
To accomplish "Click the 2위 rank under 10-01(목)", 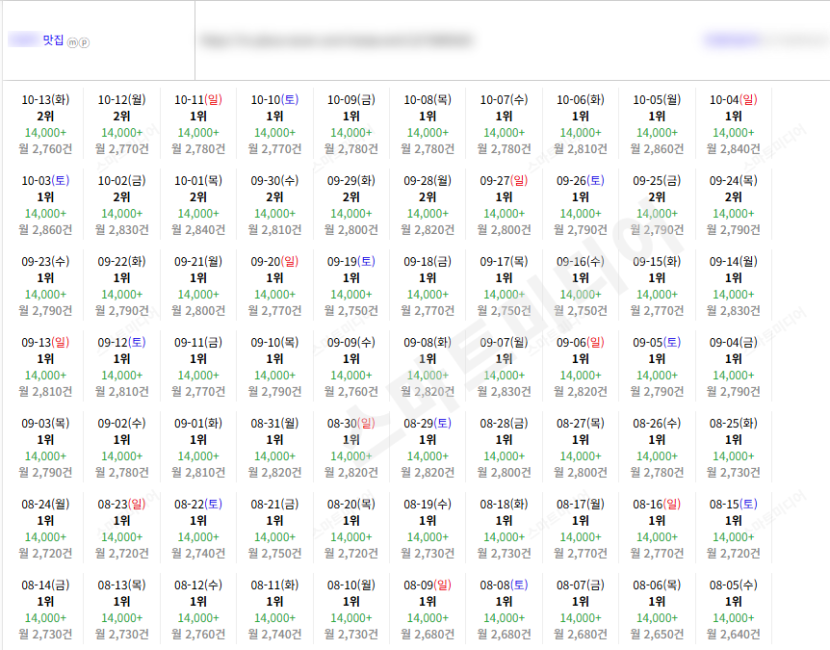I will pyautogui.click(x=199, y=197).
